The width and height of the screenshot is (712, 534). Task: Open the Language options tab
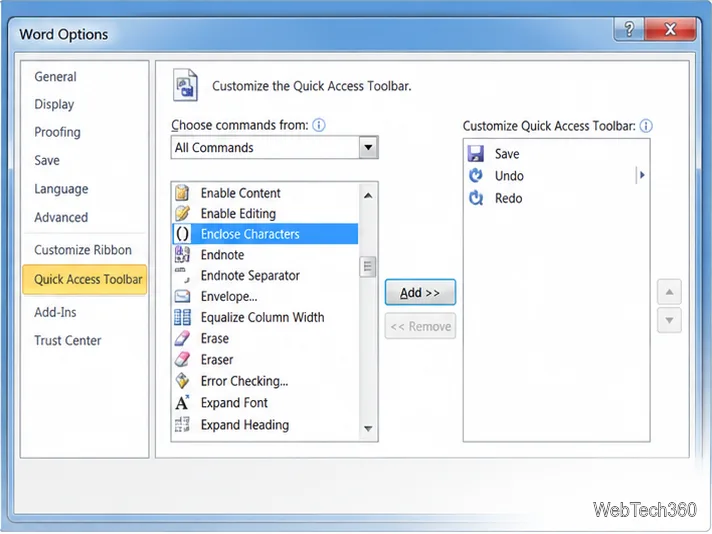tap(61, 189)
